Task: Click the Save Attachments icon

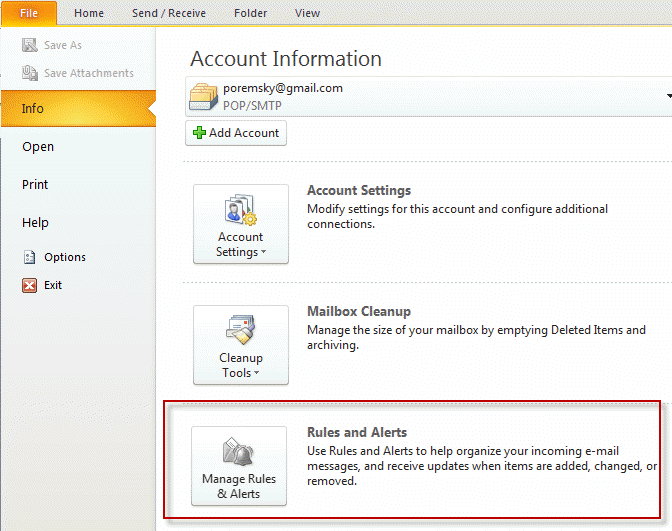Action: (x=29, y=73)
